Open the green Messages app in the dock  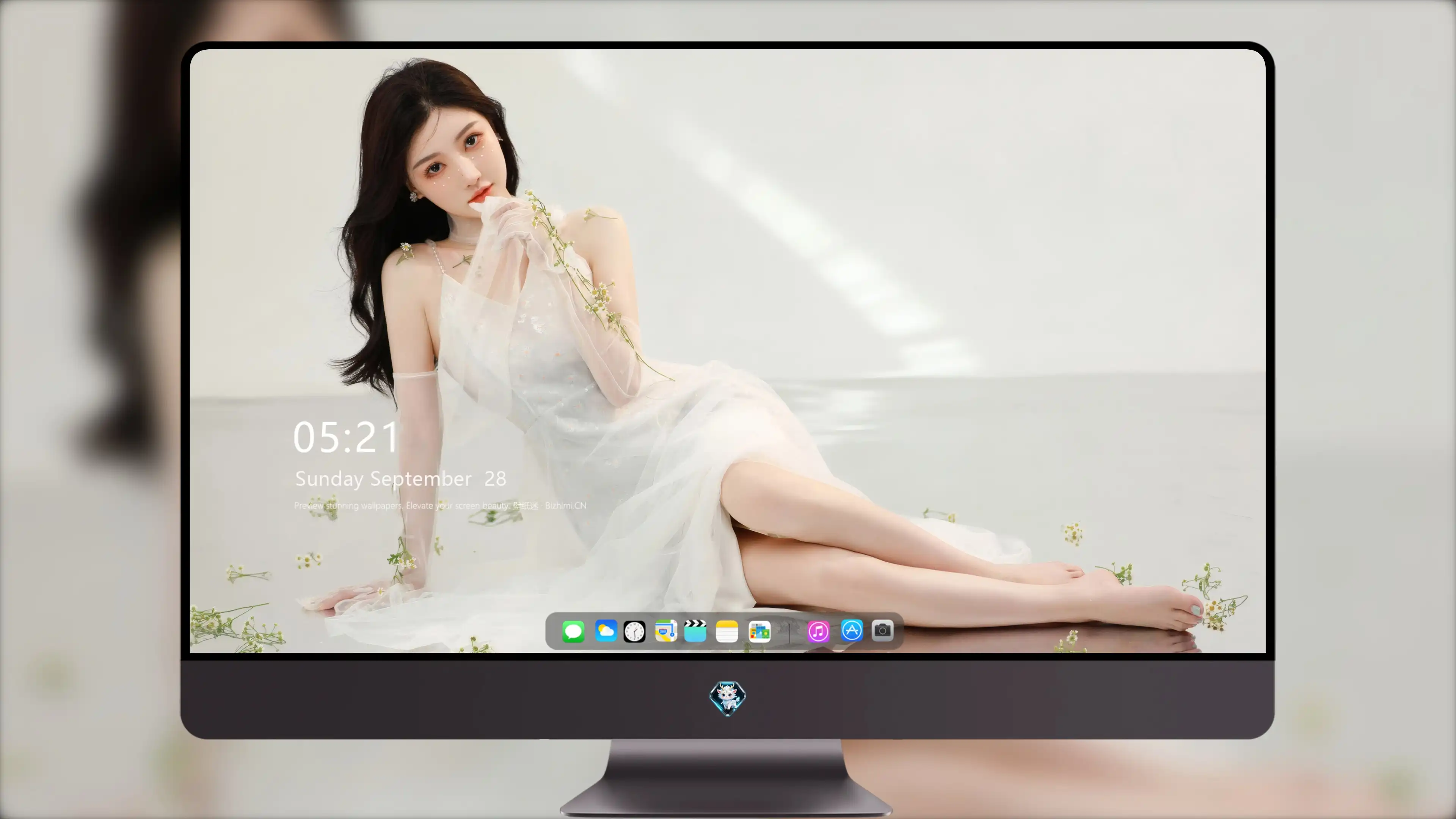[573, 631]
